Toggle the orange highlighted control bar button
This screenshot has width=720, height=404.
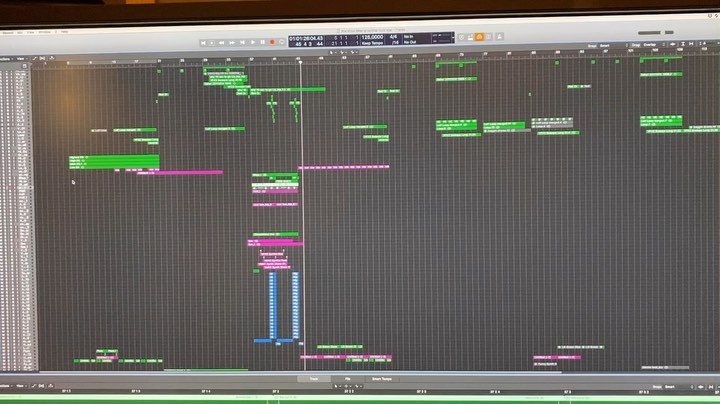479,37
